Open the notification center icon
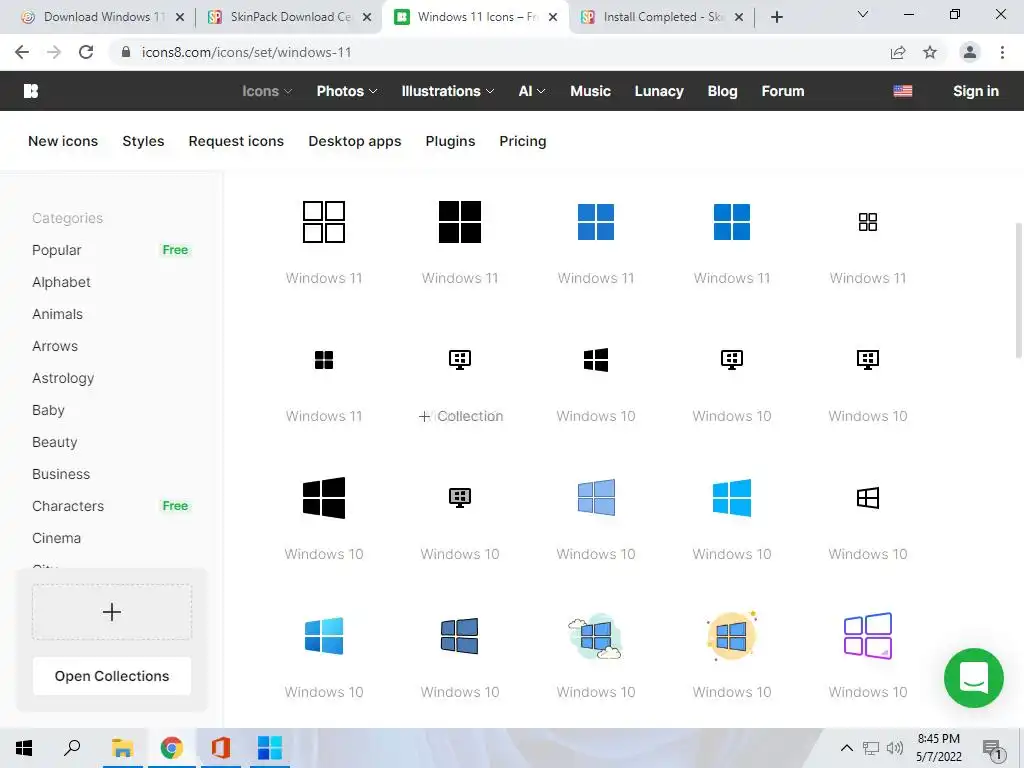 click(x=993, y=750)
